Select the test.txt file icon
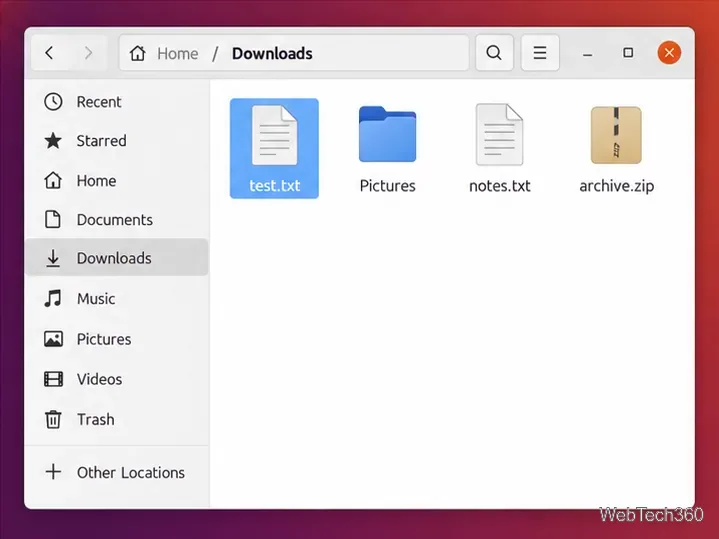This screenshot has width=719, height=539. tap(275, 135)
